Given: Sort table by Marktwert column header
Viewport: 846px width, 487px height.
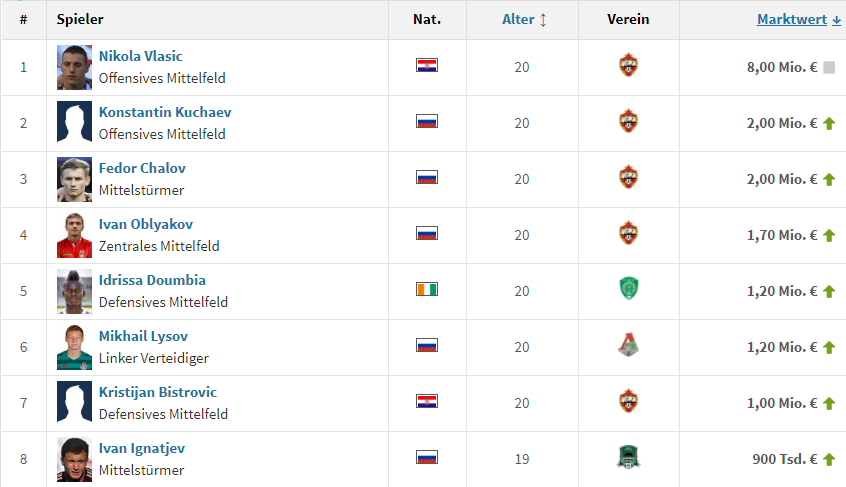Looking at the screenshot, I should click(x=792, y=19).
